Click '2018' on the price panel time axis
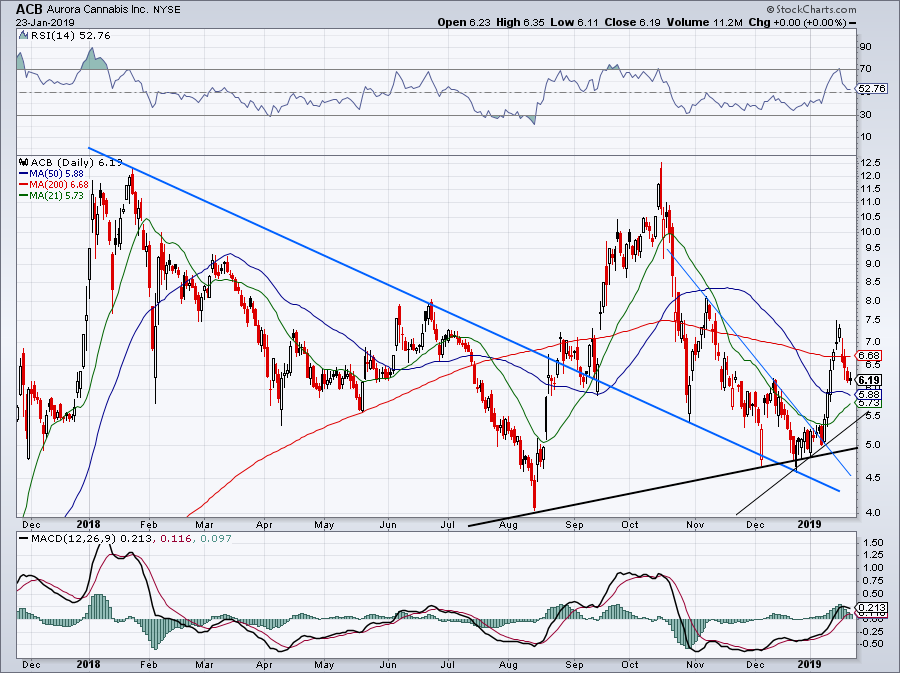Screen dimensions: 900x673 click(88, 524)
